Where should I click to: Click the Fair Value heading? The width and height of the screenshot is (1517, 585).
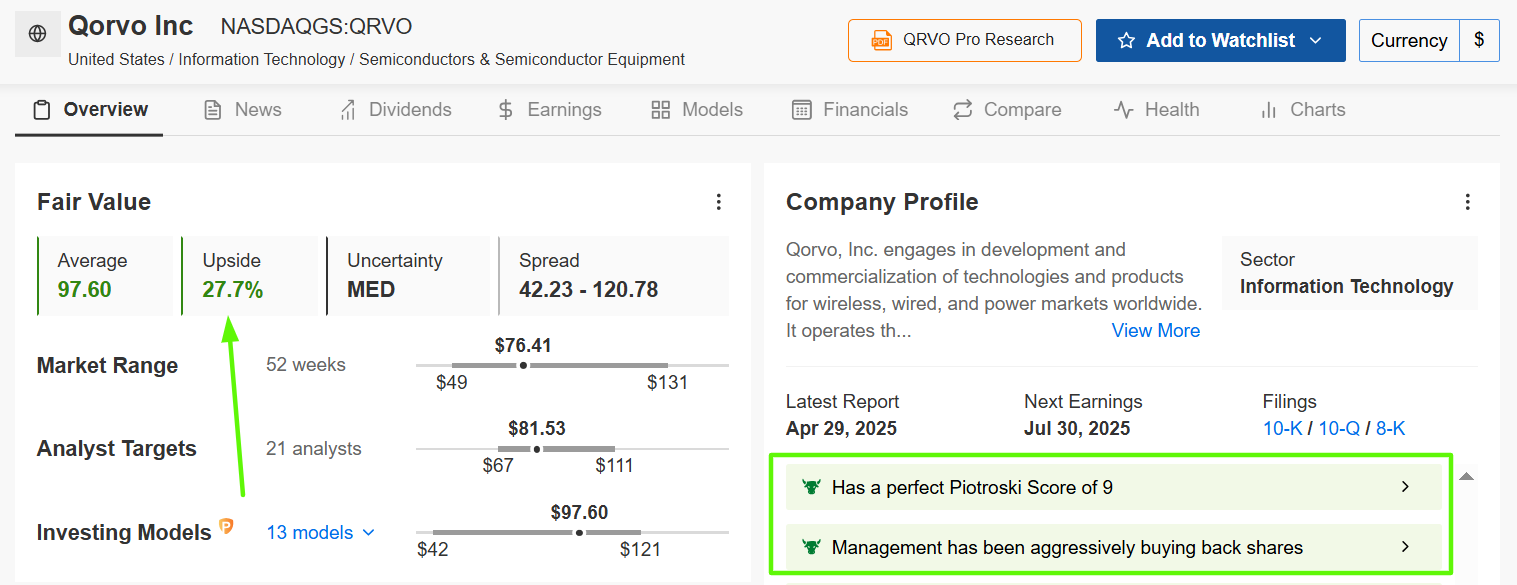94,202
